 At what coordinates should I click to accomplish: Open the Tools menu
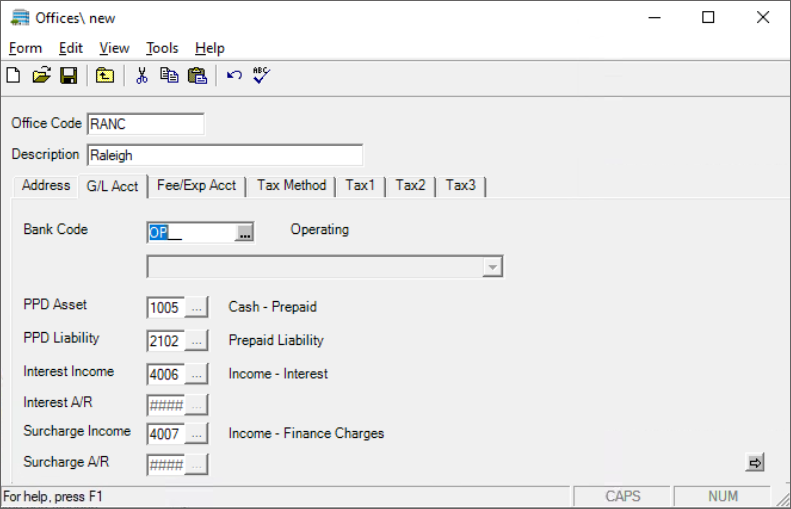pyautogui.click(x=162, y=48)
